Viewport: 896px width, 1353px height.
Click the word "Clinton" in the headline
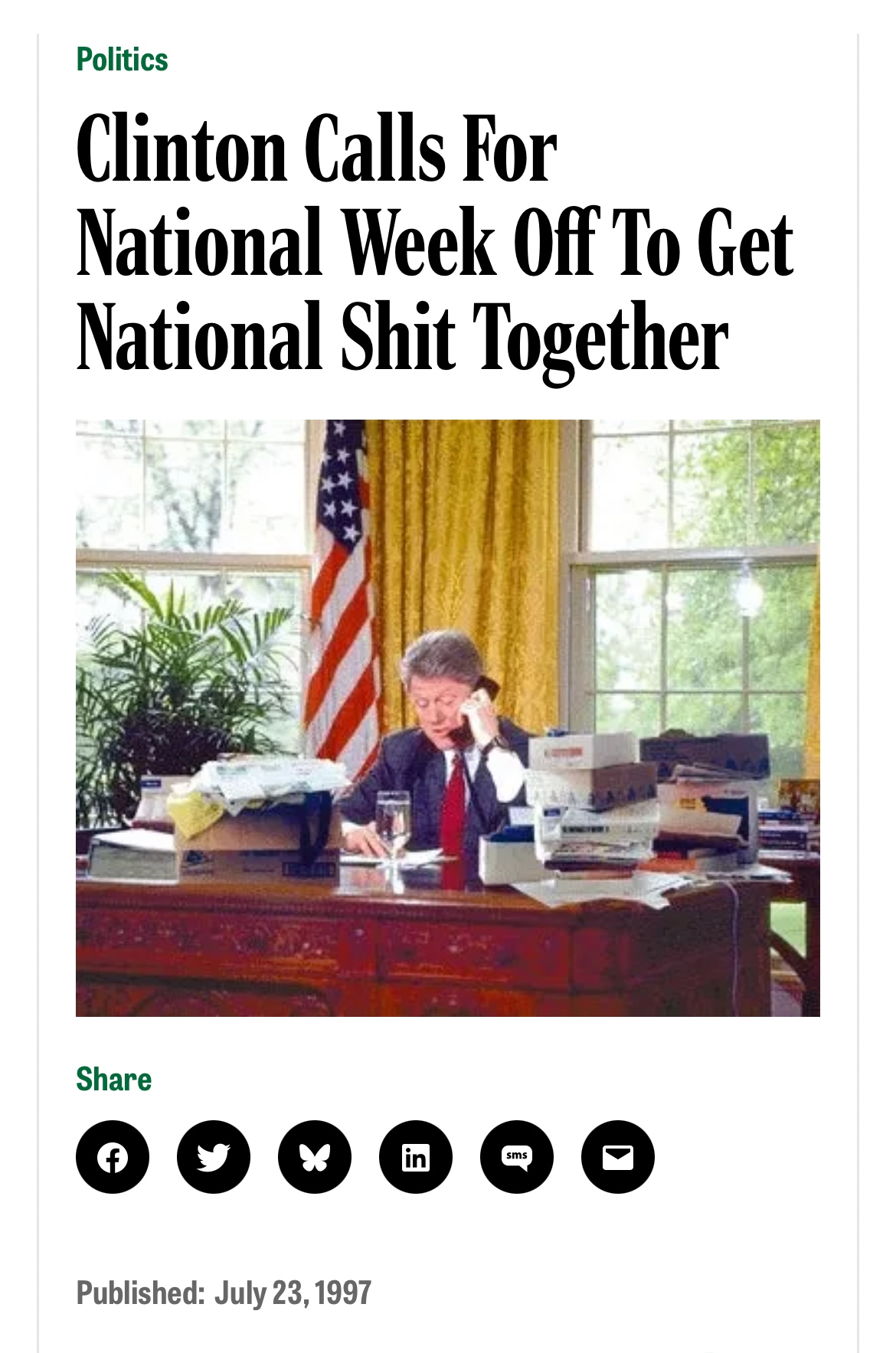pyautogui.click(x=181, y=149)
